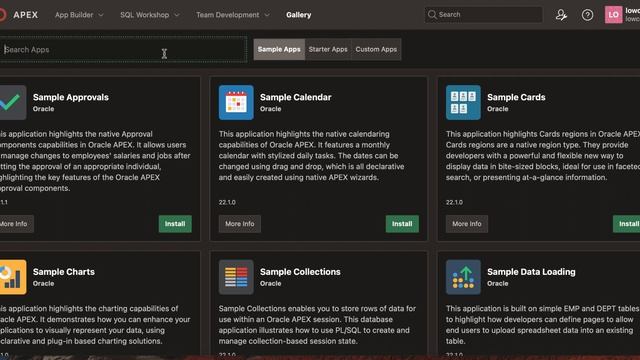Switch to the Sample Apps tab
The image size is (640, 360).
click(279, 49)
